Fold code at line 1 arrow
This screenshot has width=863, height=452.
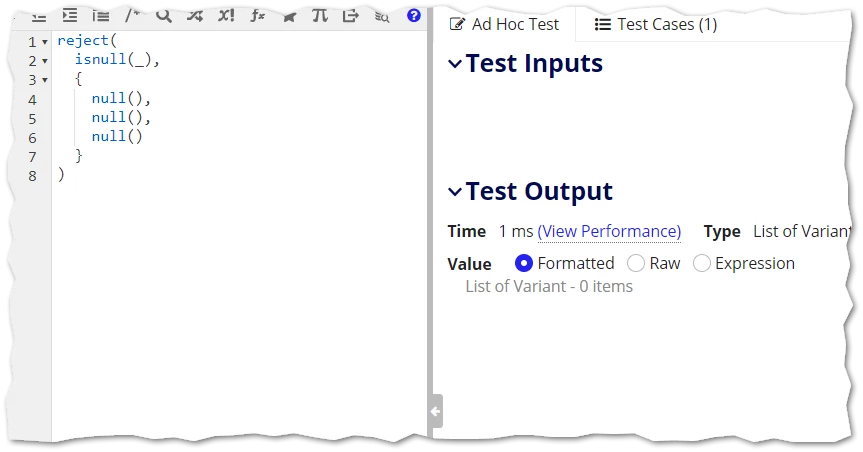[x=45, y=42]
